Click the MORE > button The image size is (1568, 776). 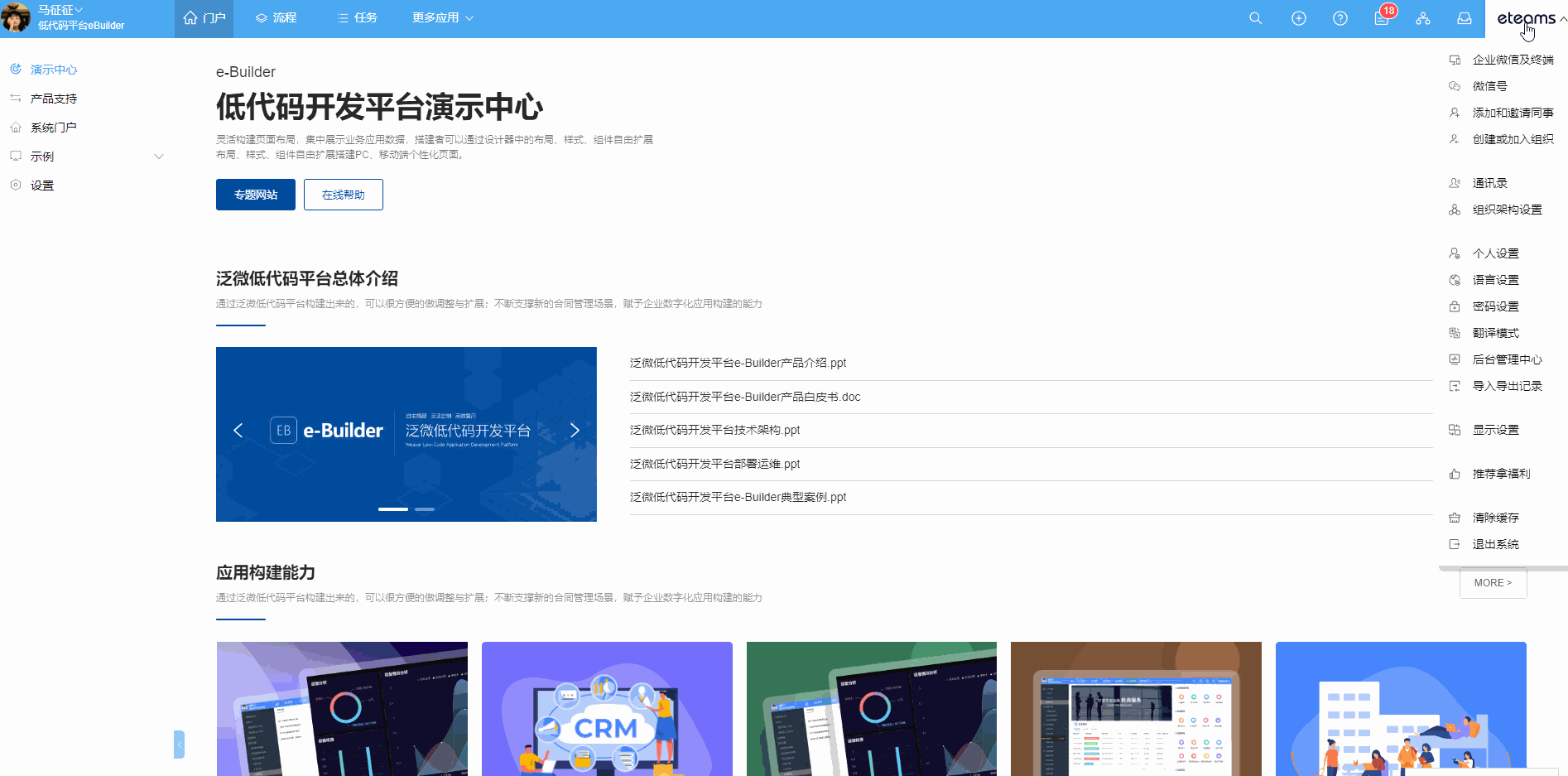1493,583
